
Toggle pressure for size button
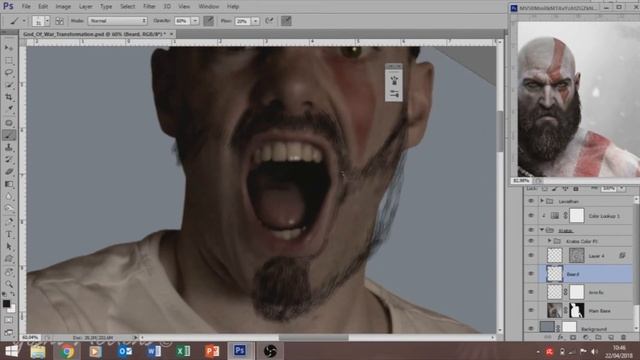pyautogui.click(x=286, y=21)
